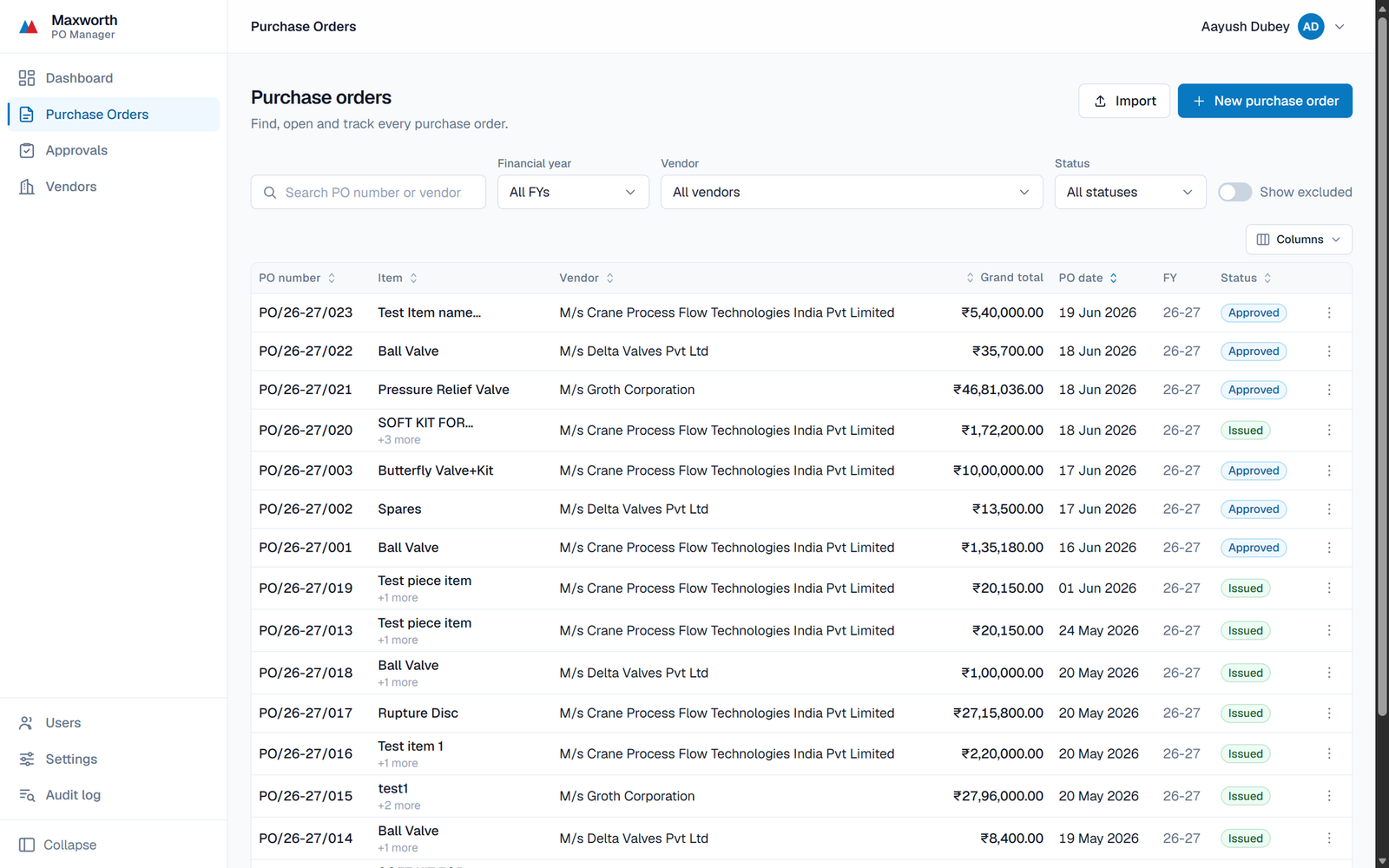Click the Maxworth logo icon
Viewport: 1389px width, 868px height.
pos(29,27)
